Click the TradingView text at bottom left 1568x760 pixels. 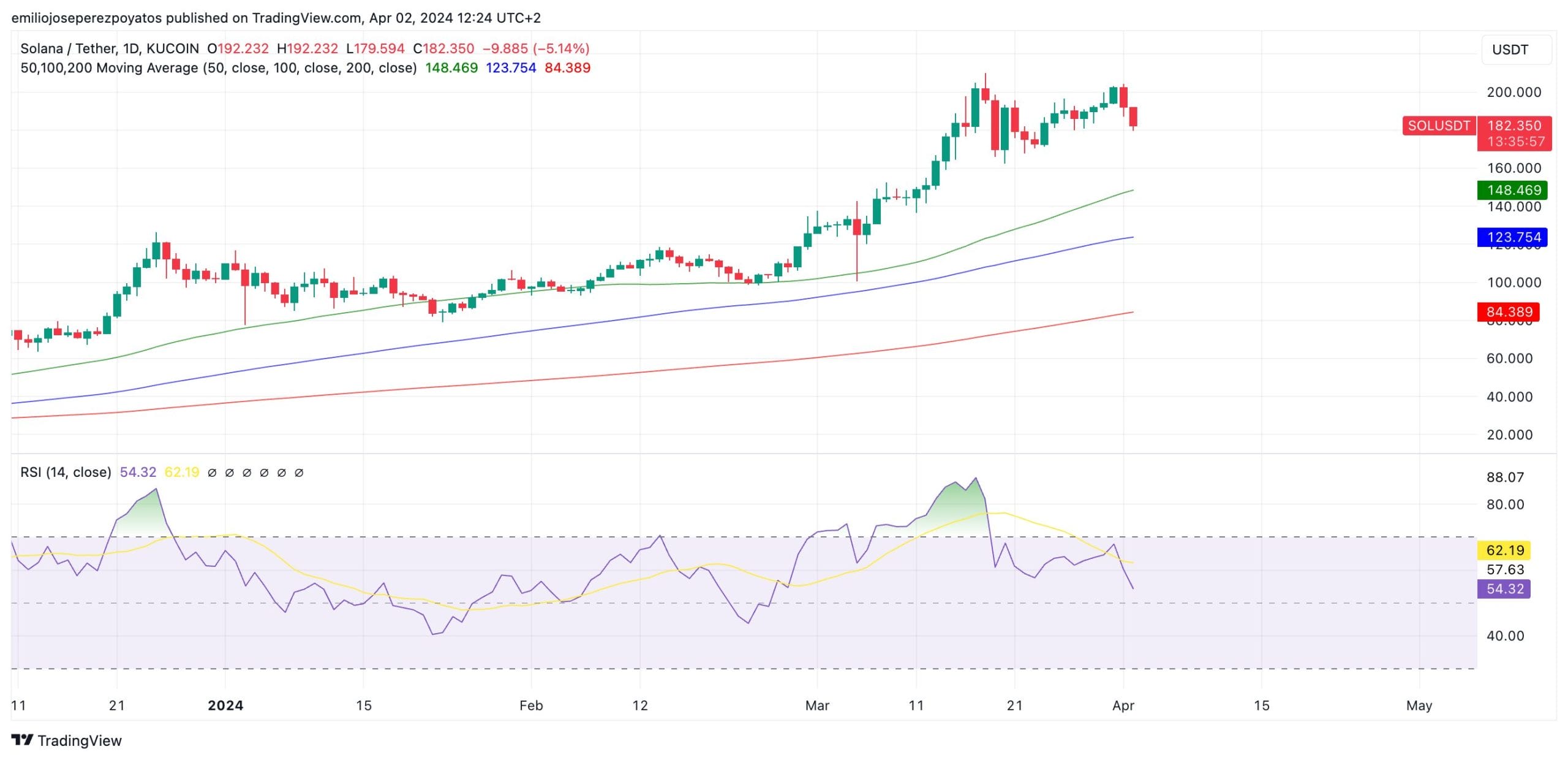click(80, 740)
